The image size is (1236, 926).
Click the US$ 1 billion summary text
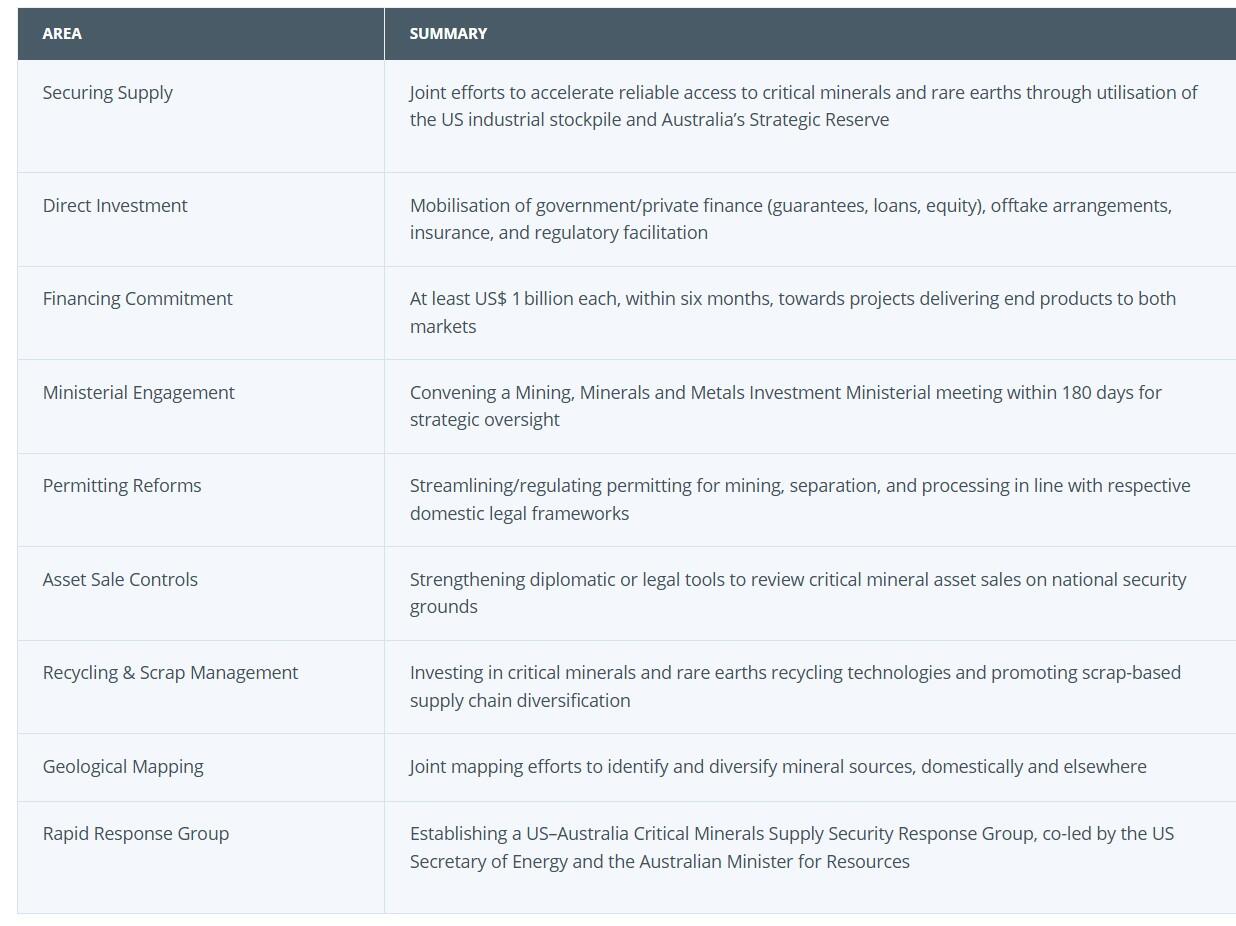[792, 312]
